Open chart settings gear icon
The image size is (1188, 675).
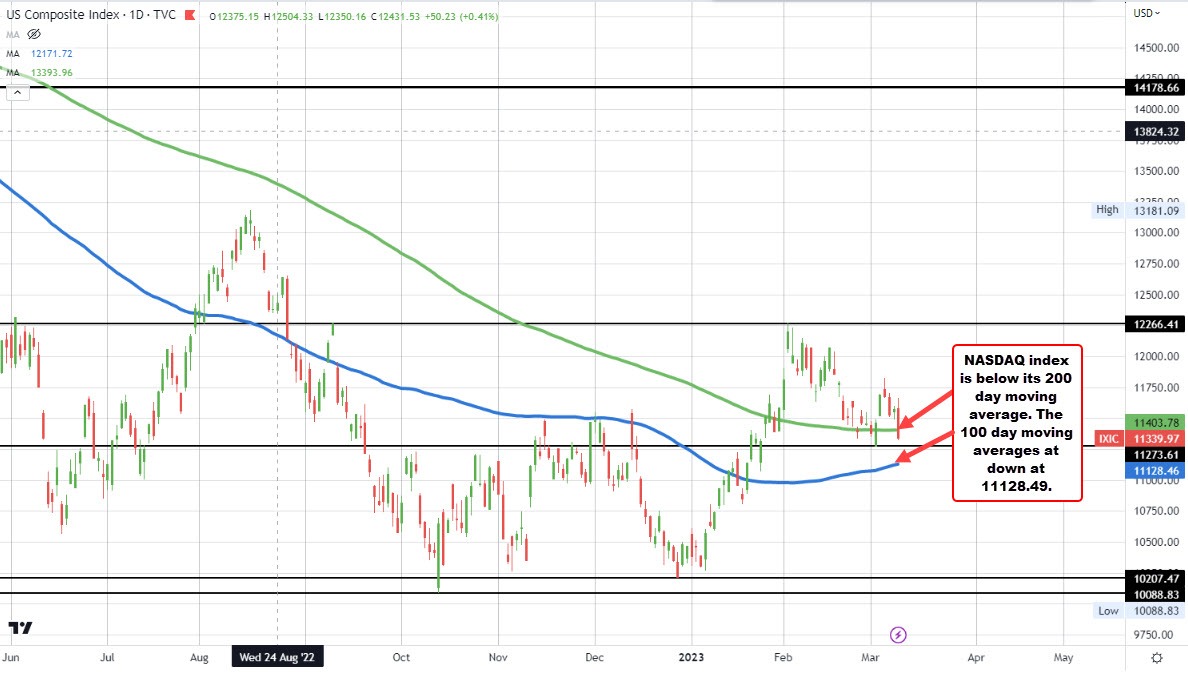pos(1156,658)
